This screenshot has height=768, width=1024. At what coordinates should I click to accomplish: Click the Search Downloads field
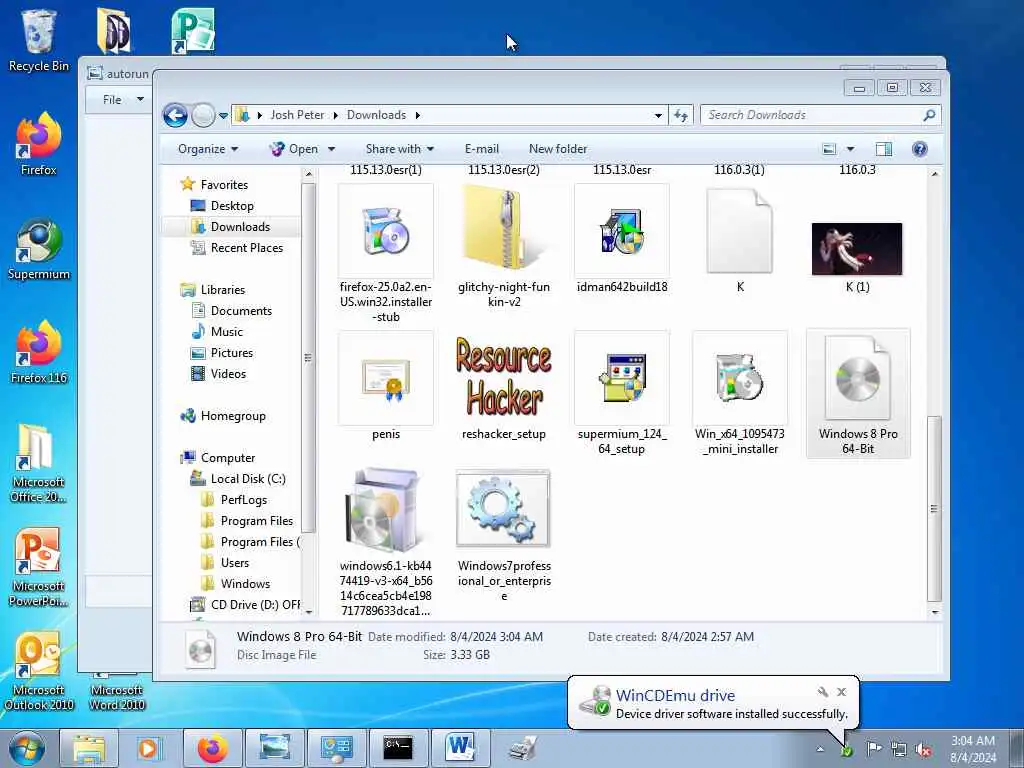(x=820, y=115)
